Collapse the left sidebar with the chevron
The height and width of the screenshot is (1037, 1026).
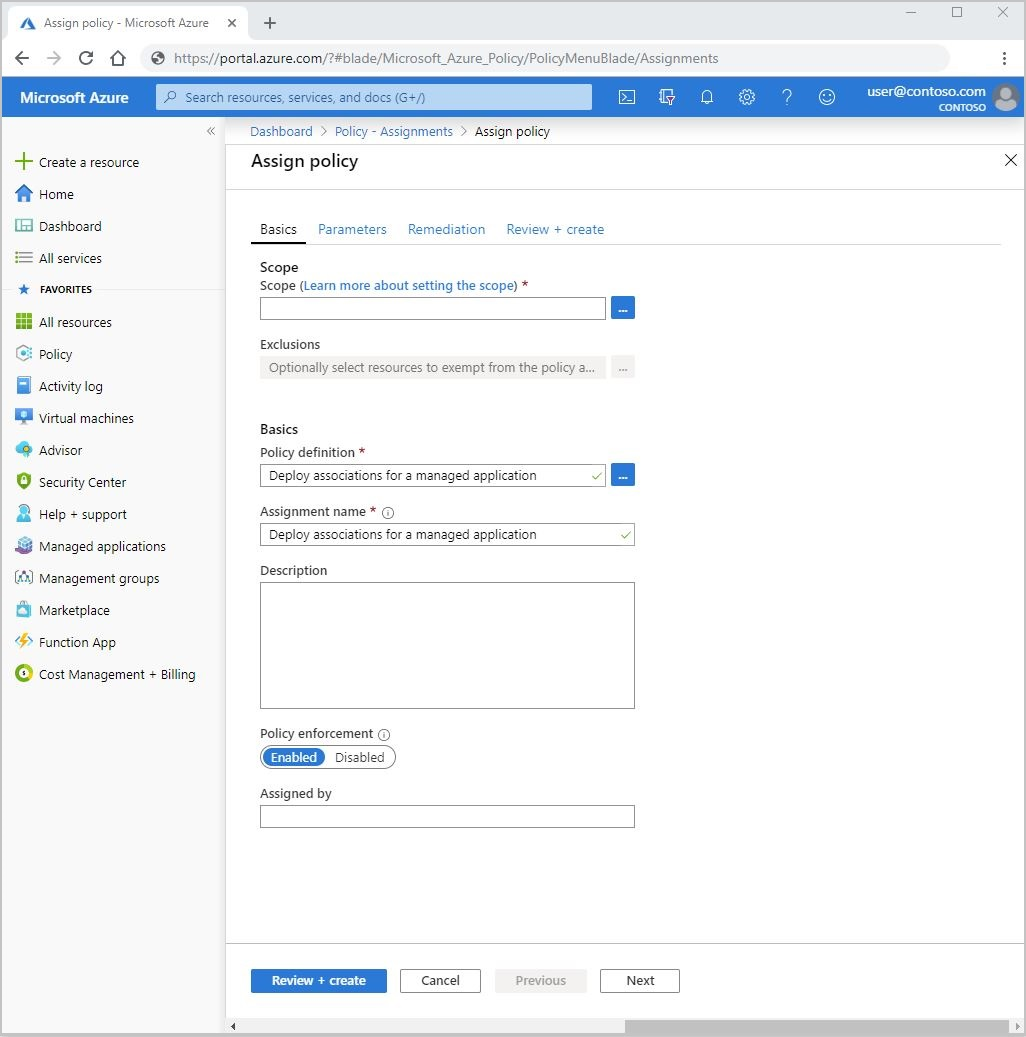click(211, 131)
